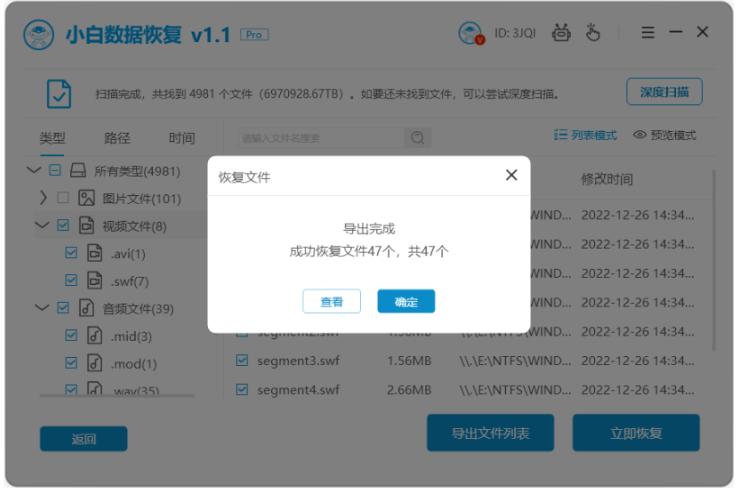Screen dimensions: 737x490
Task: Click the file name search input field
Action: coord(321,138)
